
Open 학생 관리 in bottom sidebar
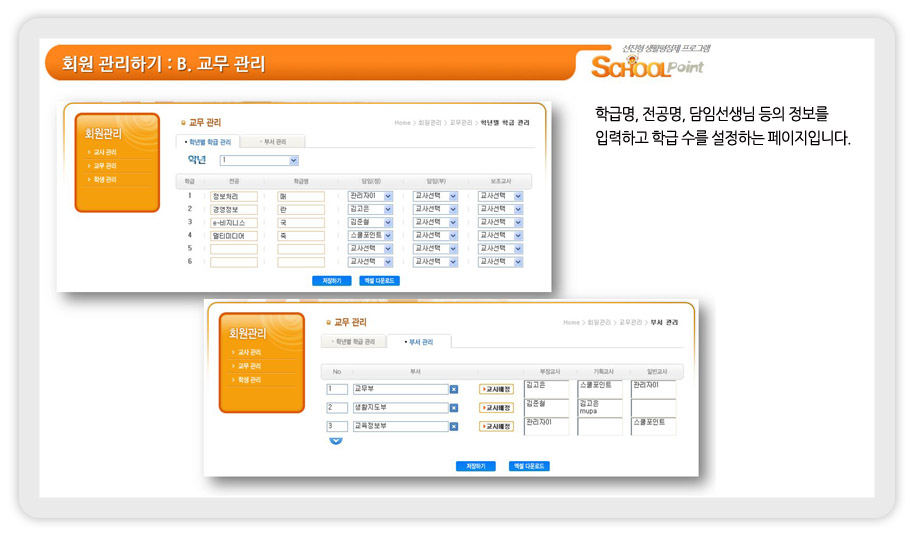[x=248, y=380]
